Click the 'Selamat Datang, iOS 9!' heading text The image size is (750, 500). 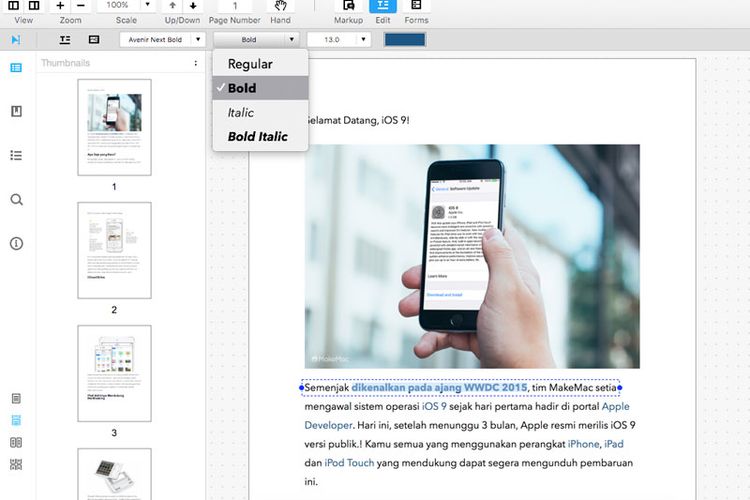[357, 121]
